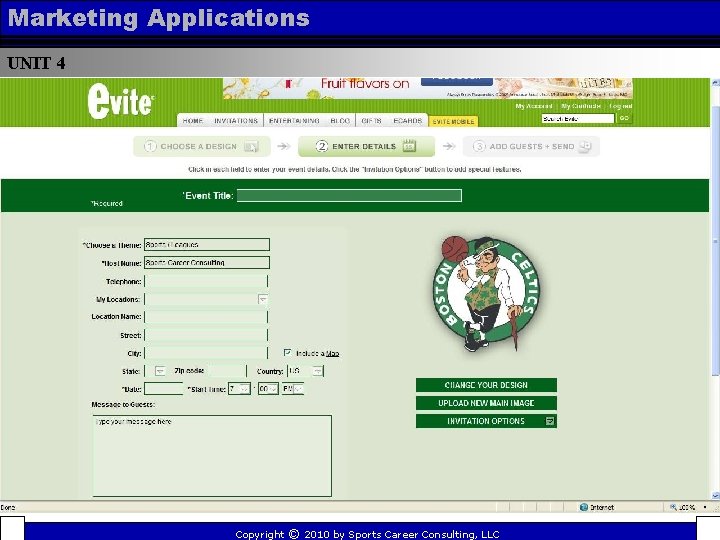Open the INVITATIONS tab
The width and height of the screenshot is (720, 540).
click(236, 121)
